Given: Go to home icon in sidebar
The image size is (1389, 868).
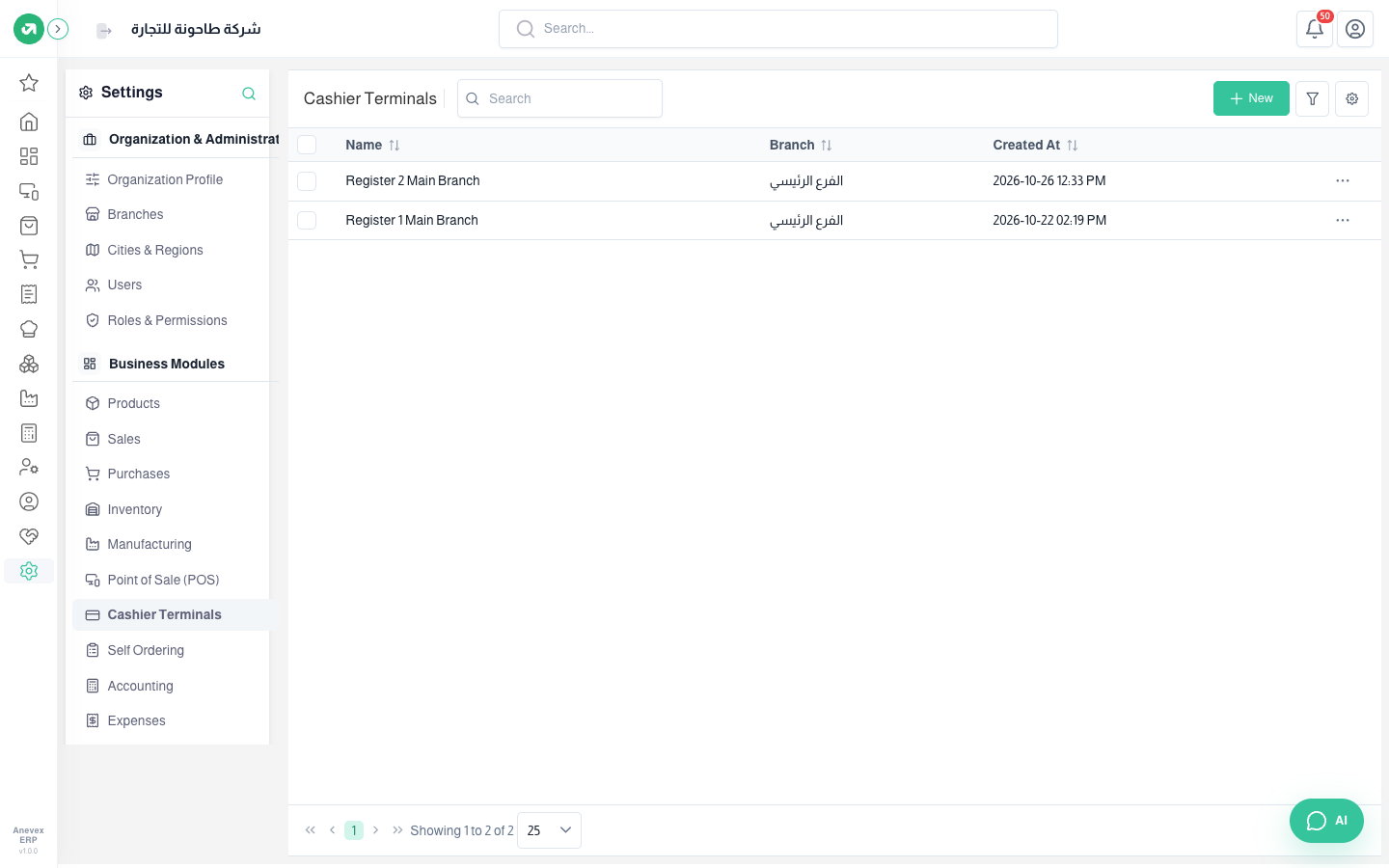Looking at the screenshot, I should [29, 122].
